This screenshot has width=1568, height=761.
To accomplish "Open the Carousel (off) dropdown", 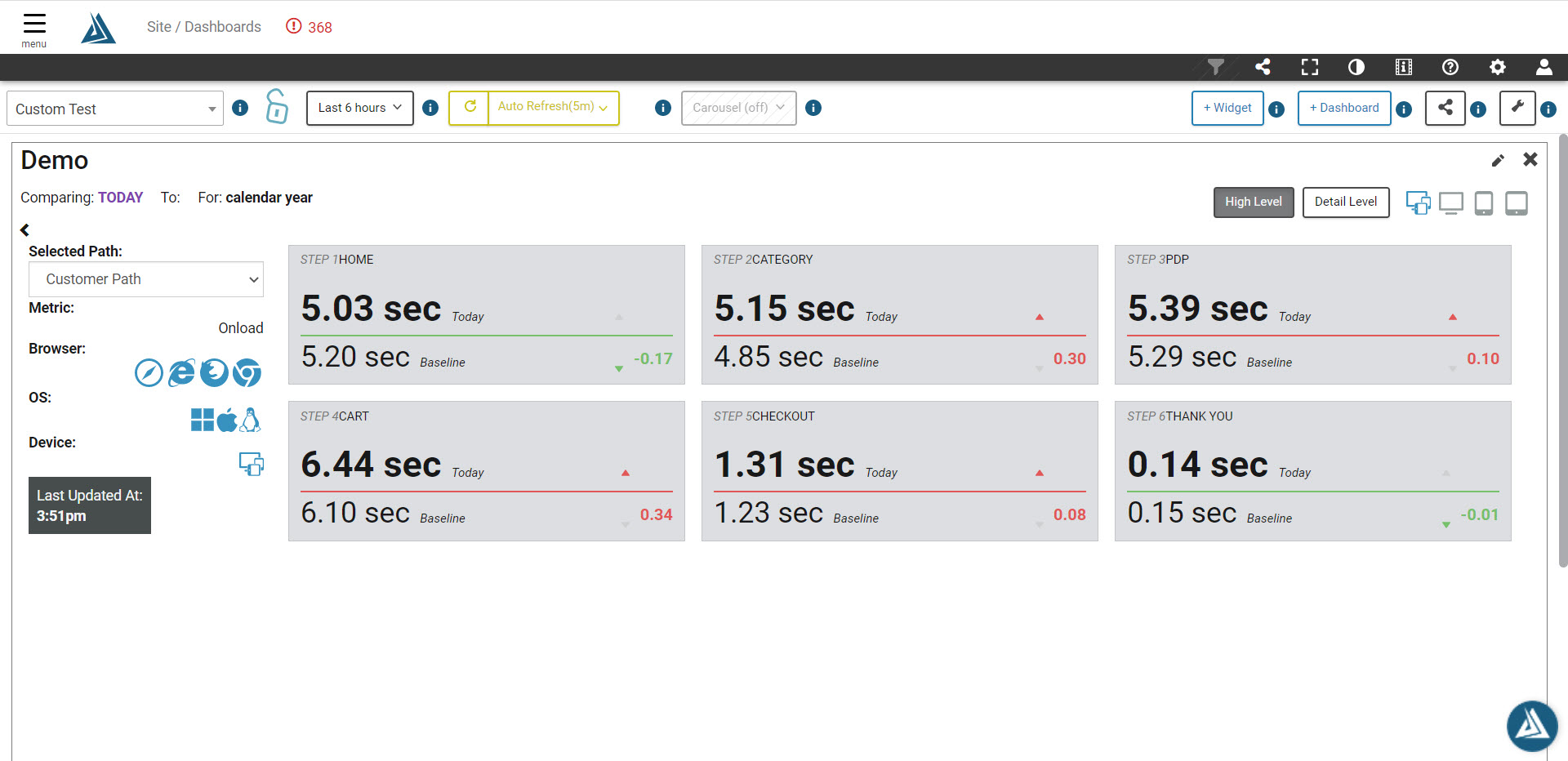I will pos(738,108).
